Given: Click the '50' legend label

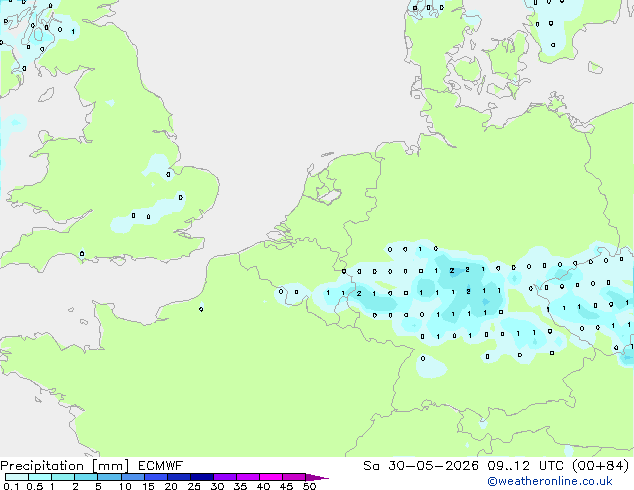Looking at the screenshot, I should pos(309,486).
